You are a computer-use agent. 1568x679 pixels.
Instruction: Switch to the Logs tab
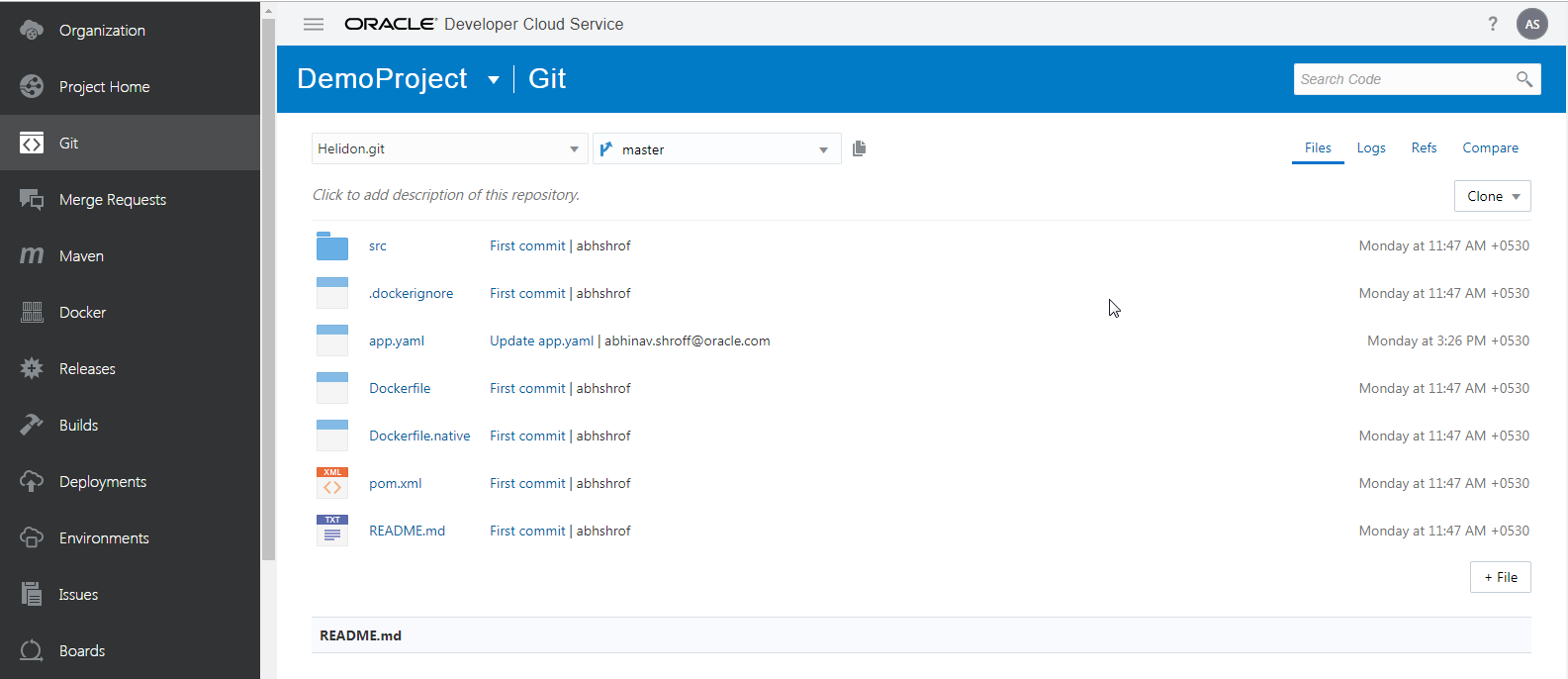tap(1370, 148)
